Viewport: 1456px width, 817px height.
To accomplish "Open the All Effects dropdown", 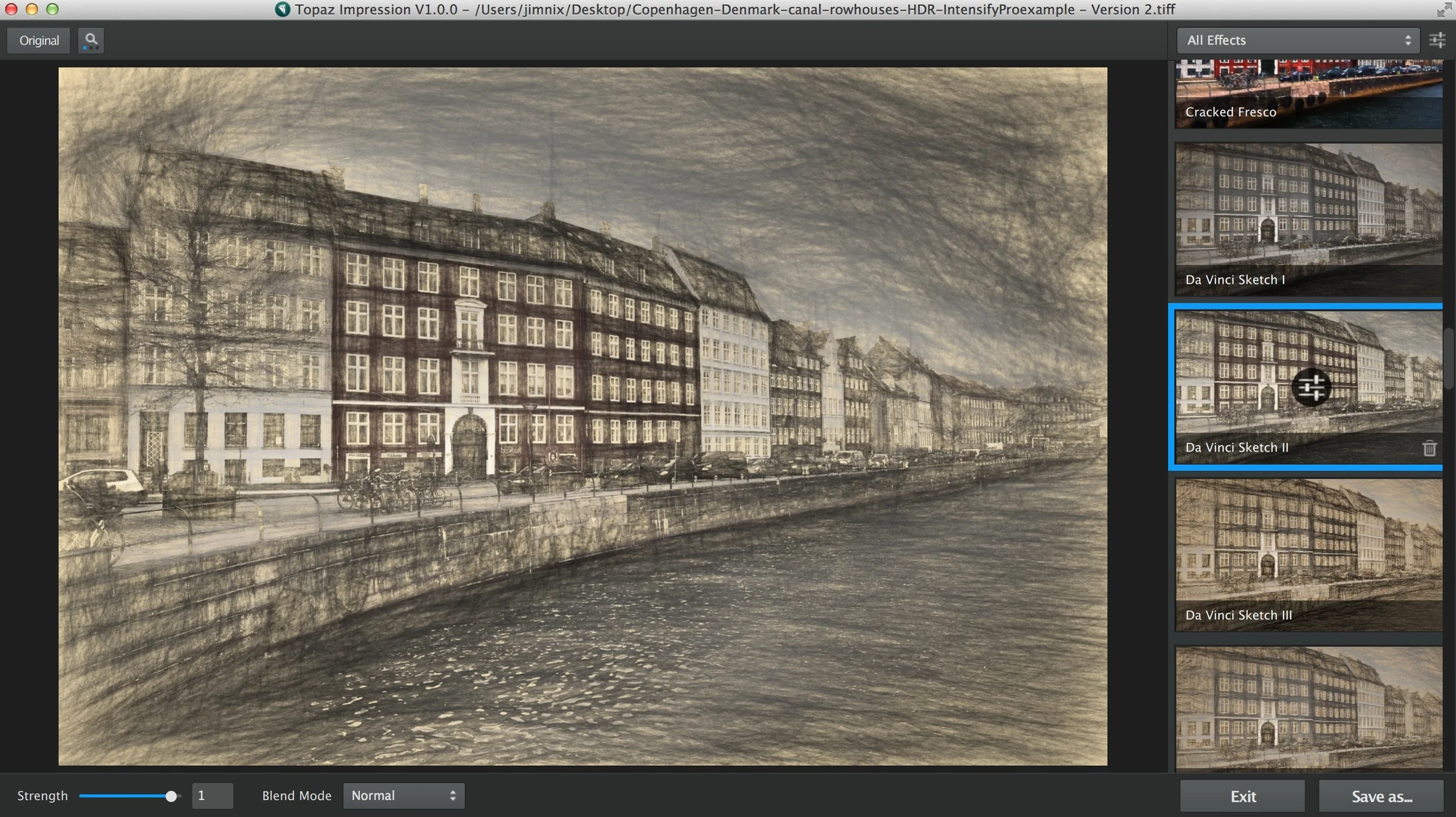I will (1298, 40).
